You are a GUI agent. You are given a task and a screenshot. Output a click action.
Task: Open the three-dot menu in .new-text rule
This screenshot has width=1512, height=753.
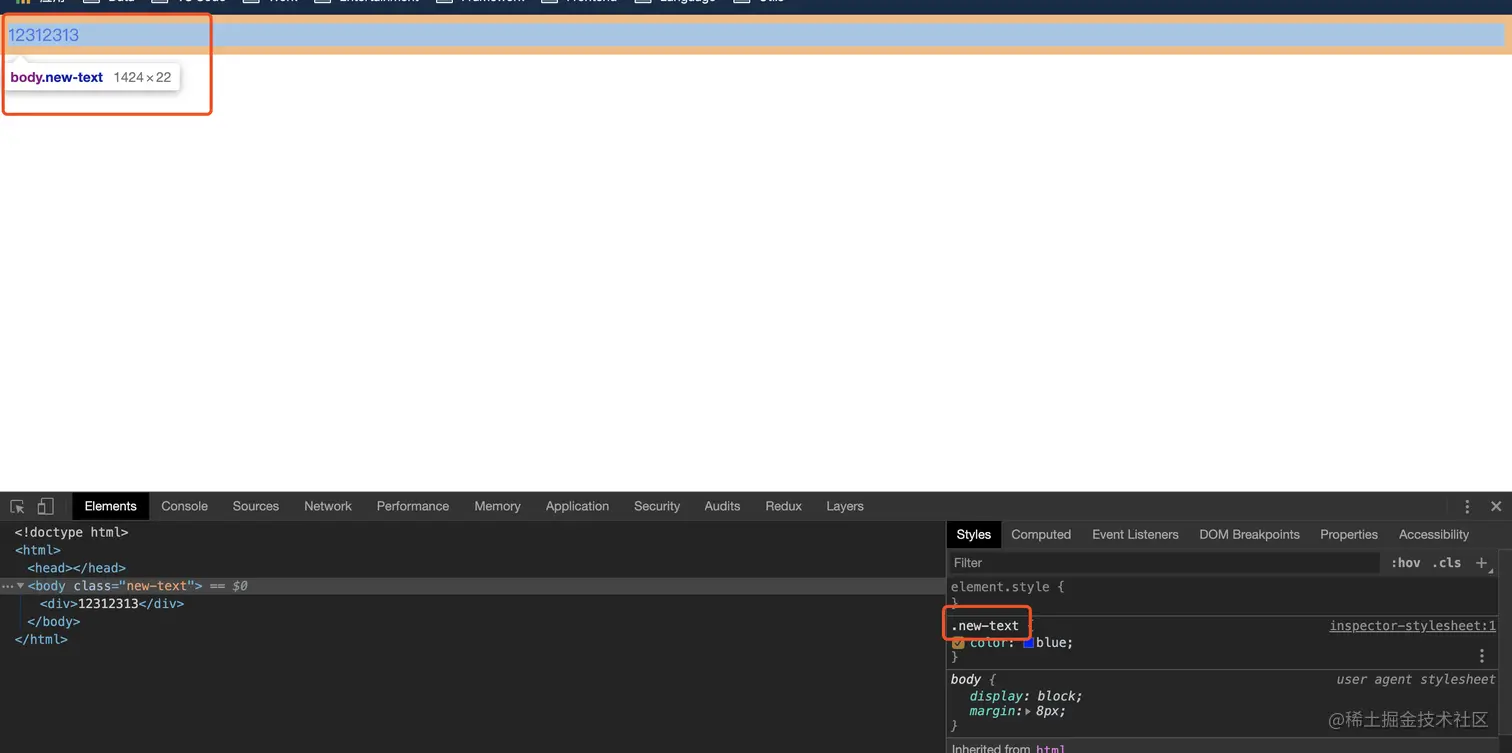click(x=1482, y=656)
